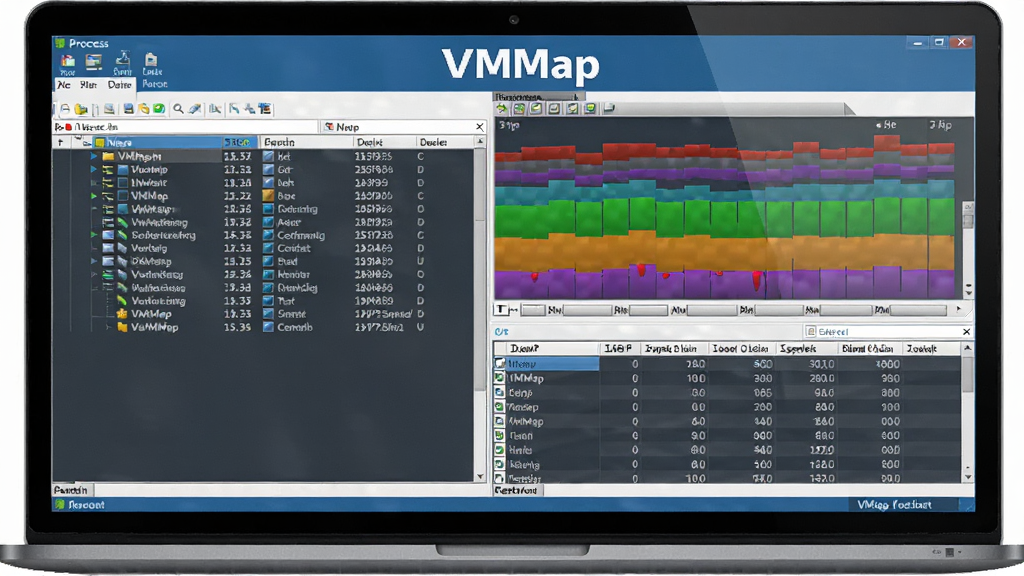The height and width of the screenshot is (576, 1024).
Task: Toggle checkbox of the VMMap row showing 280.0
Action: point(500,377)
